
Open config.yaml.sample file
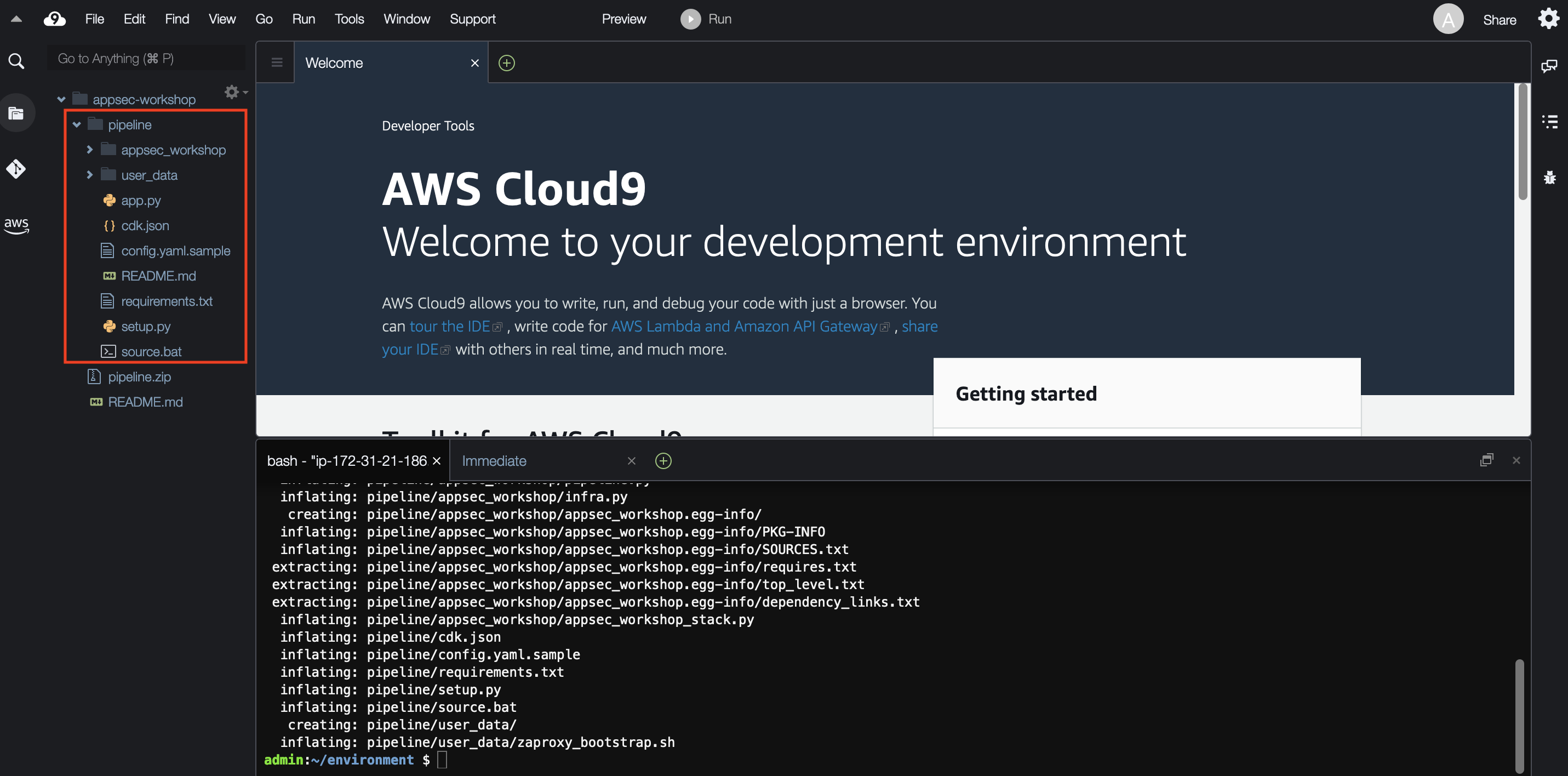click(x=175, y=250)
